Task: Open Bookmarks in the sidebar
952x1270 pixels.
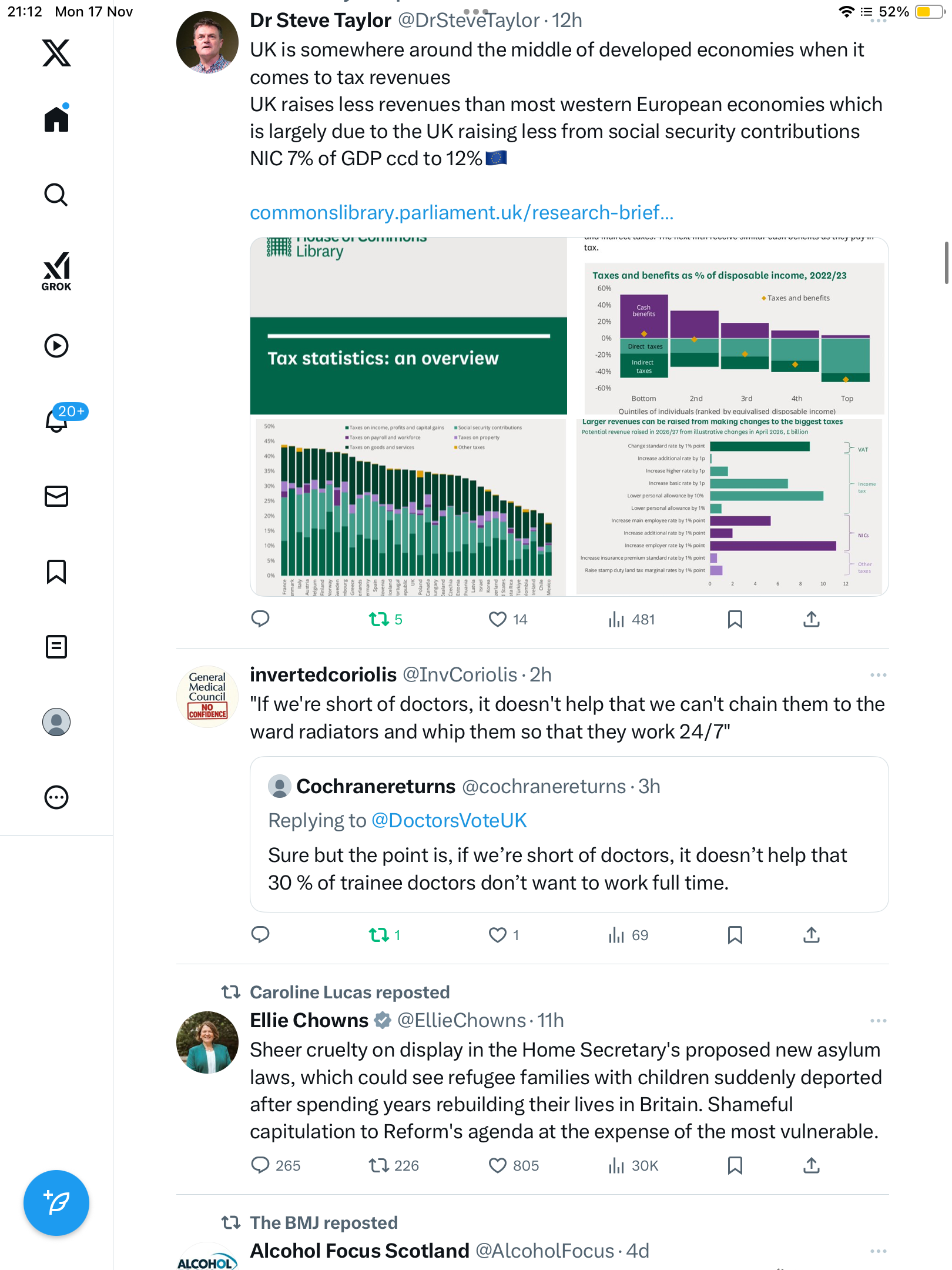Action: pyautogui.click(x=56, y=571)
